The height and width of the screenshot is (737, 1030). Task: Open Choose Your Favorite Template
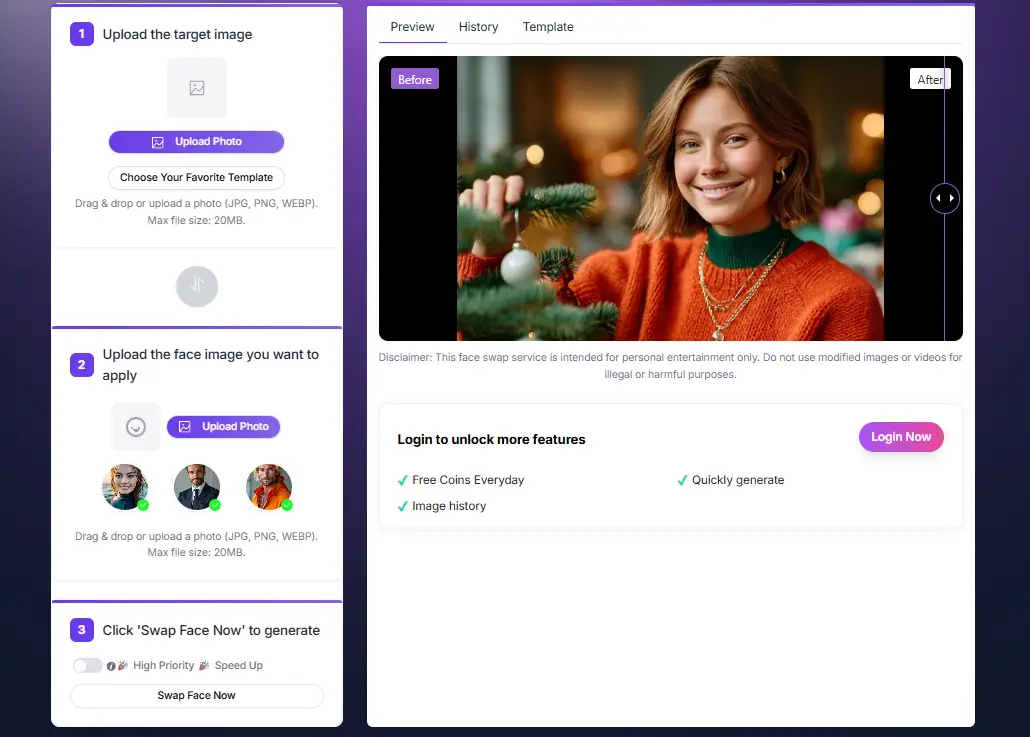tap(197, 178)
